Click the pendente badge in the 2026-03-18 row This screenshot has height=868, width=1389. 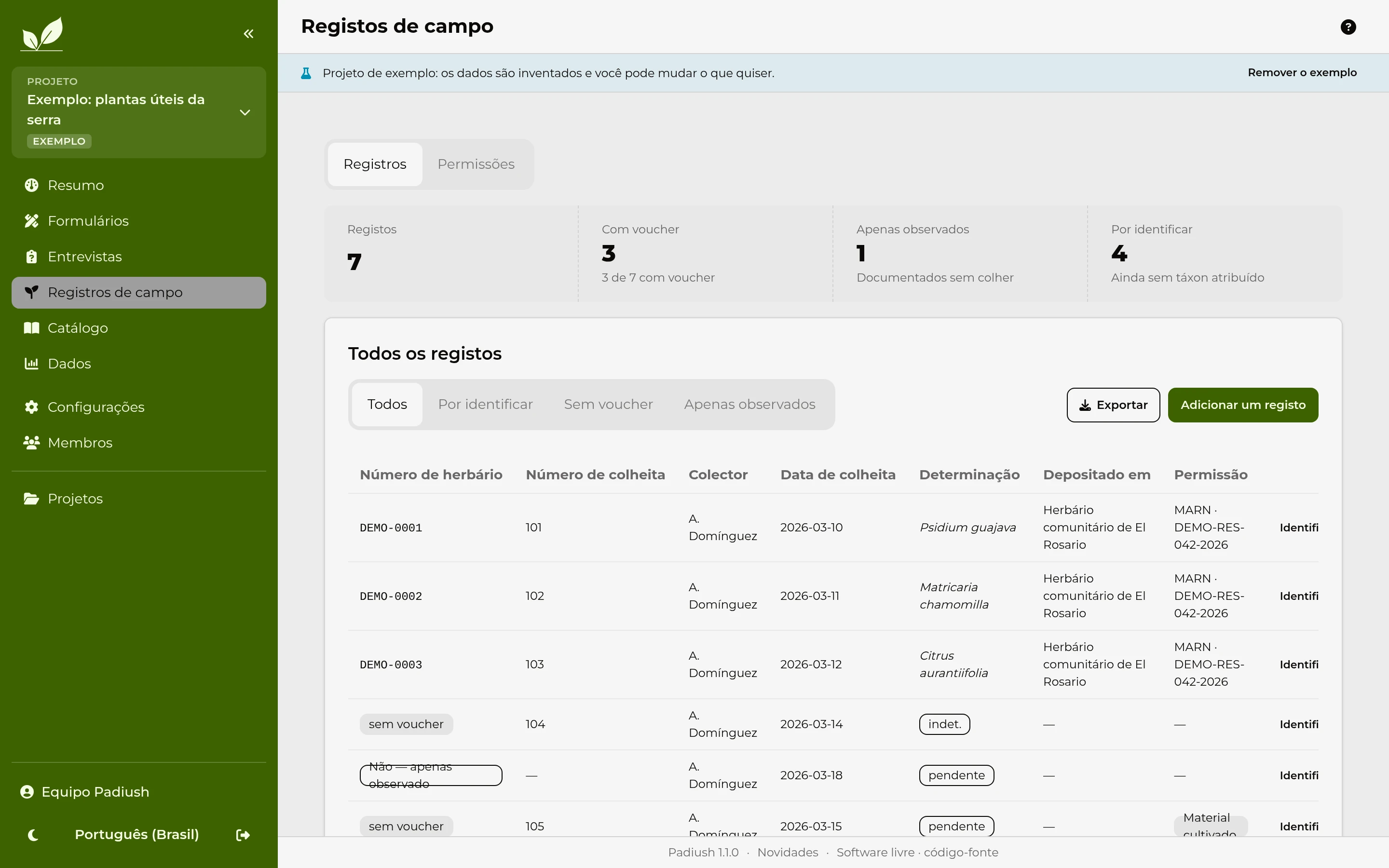956,775
